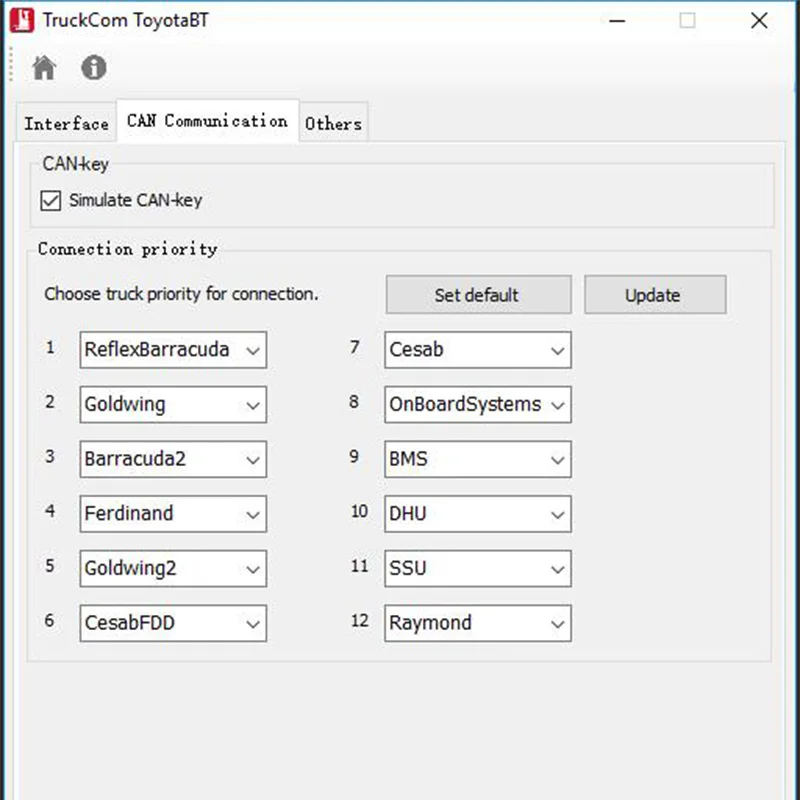
Task: Open priority 9 BMS dropdown
Action: 478,459
